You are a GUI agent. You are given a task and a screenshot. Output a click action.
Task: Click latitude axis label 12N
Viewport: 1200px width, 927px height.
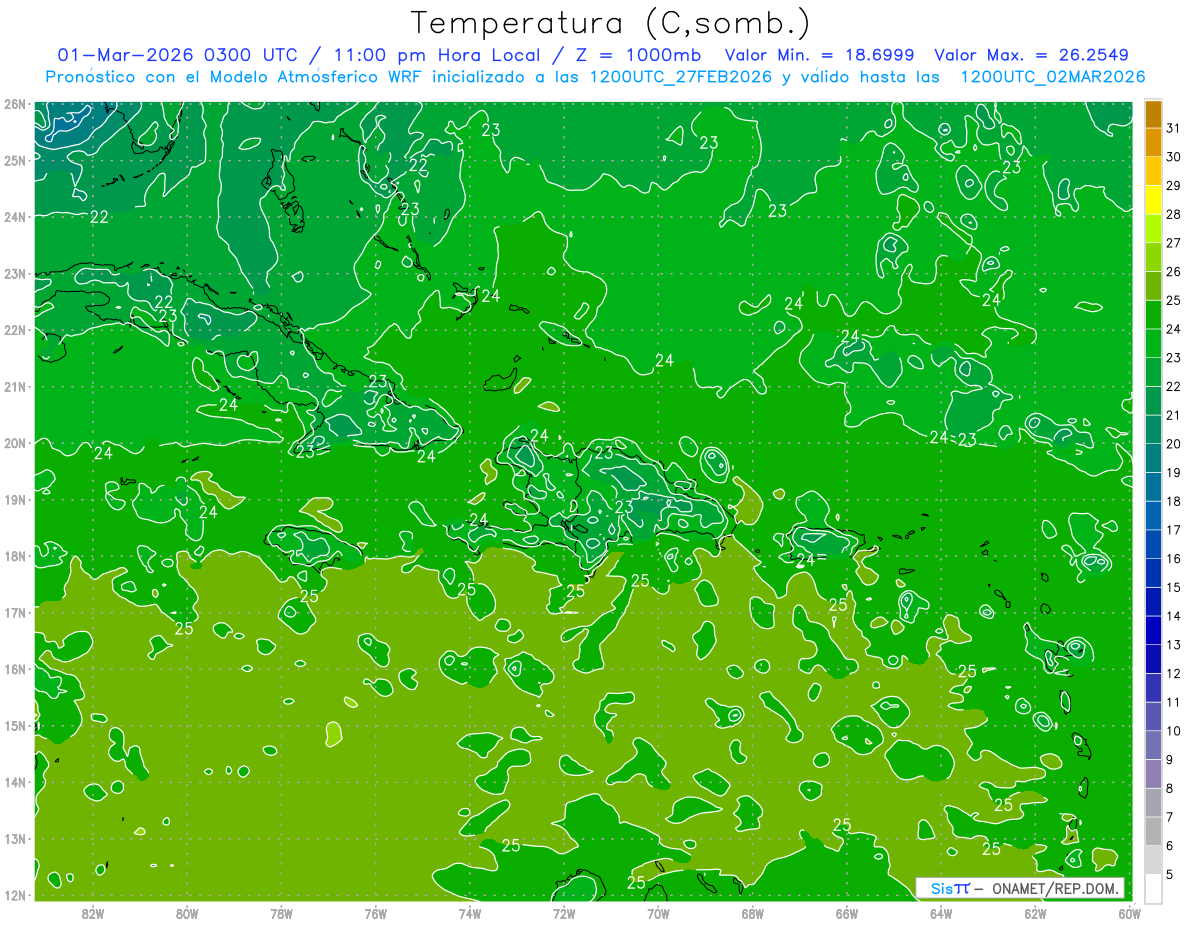pyautogui.click(x=15, y=895)
